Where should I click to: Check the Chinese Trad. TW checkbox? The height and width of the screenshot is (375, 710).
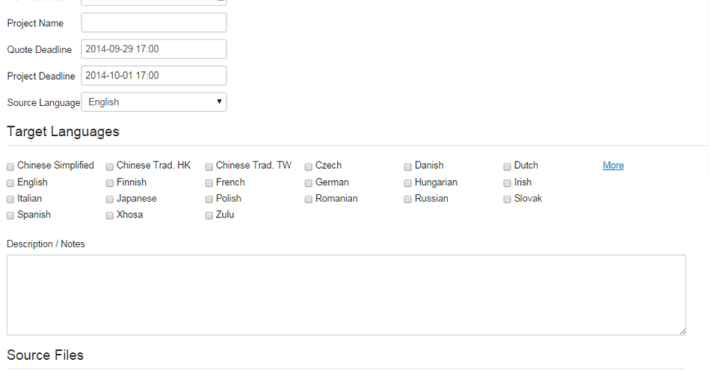coord(209,167)
